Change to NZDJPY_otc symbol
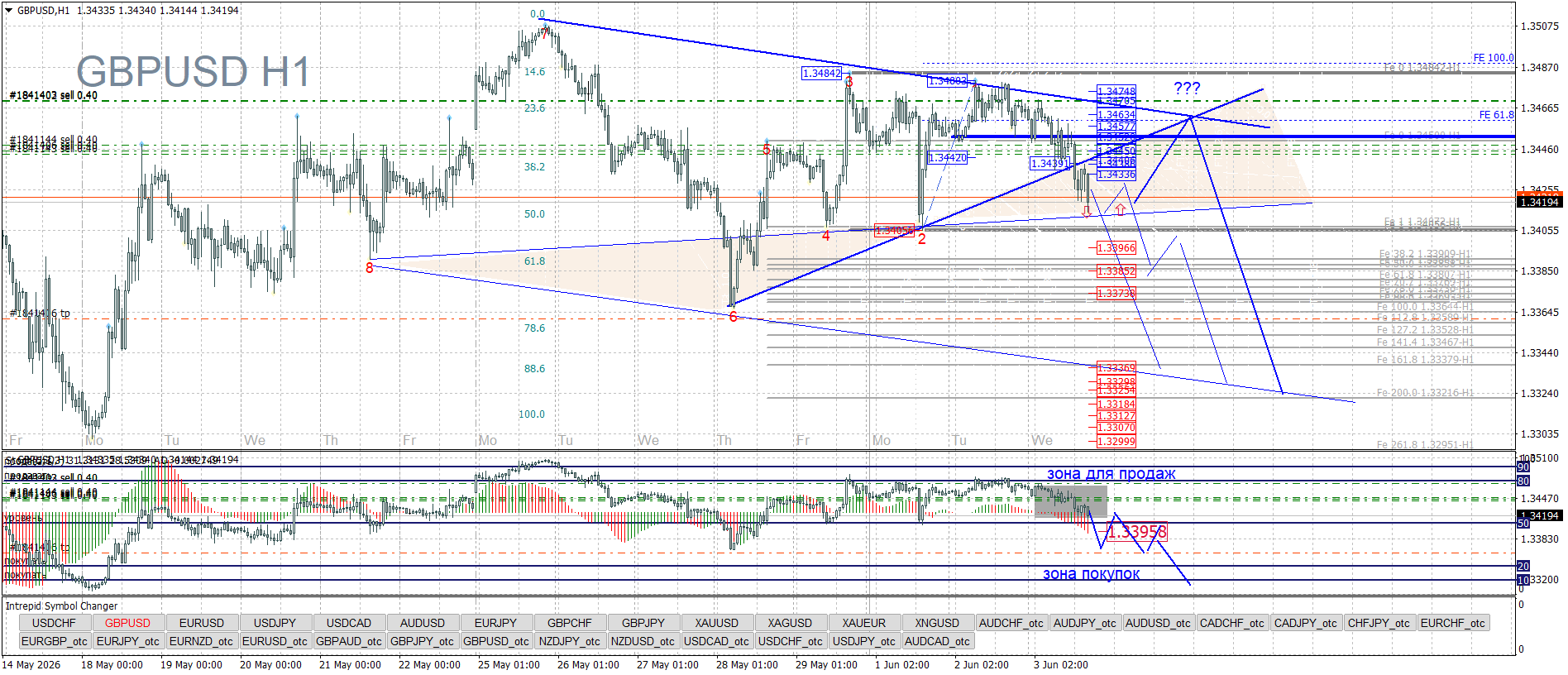 pos(570,641)
